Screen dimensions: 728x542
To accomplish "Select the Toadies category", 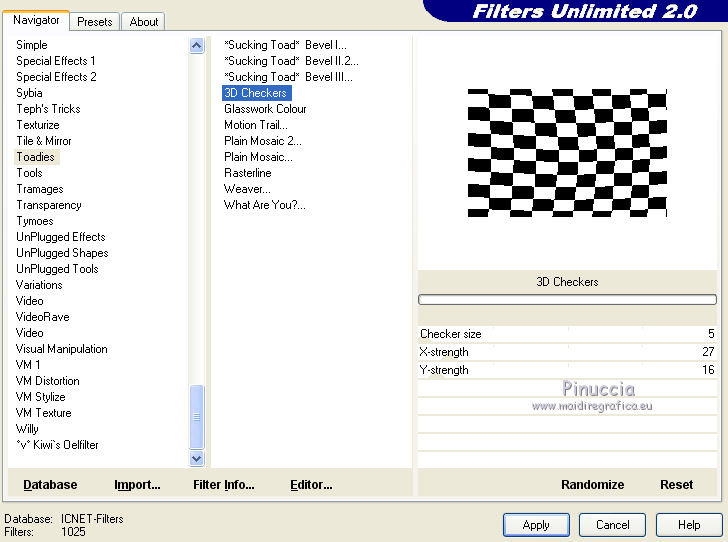I will point(36,157).
